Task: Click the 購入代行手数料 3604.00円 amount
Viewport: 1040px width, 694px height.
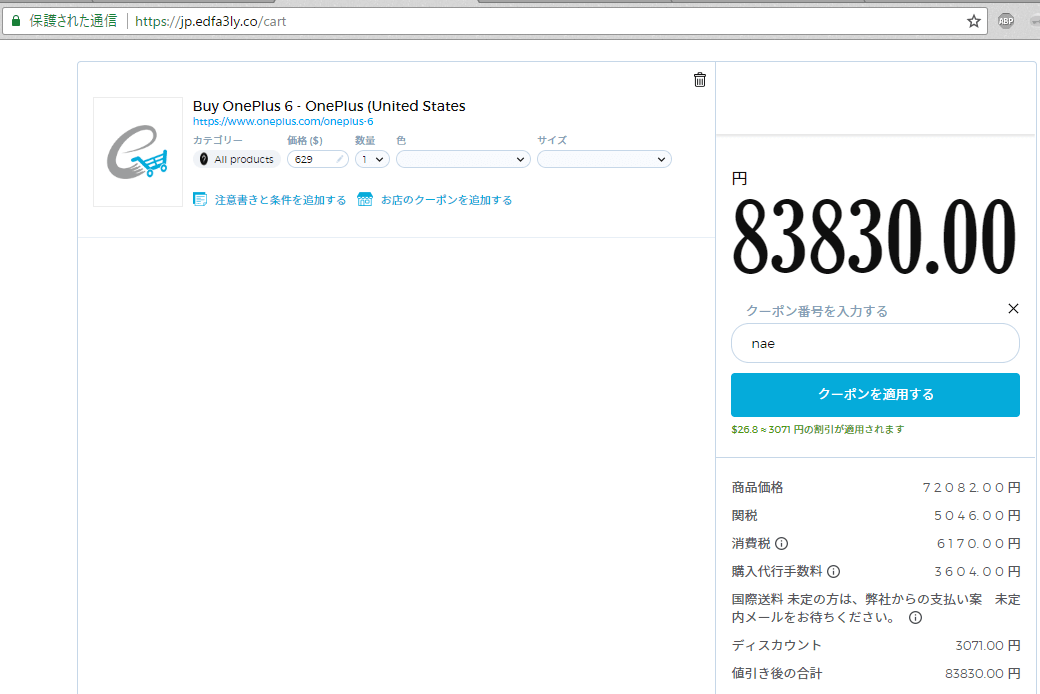Action: (x=977, y=571)
